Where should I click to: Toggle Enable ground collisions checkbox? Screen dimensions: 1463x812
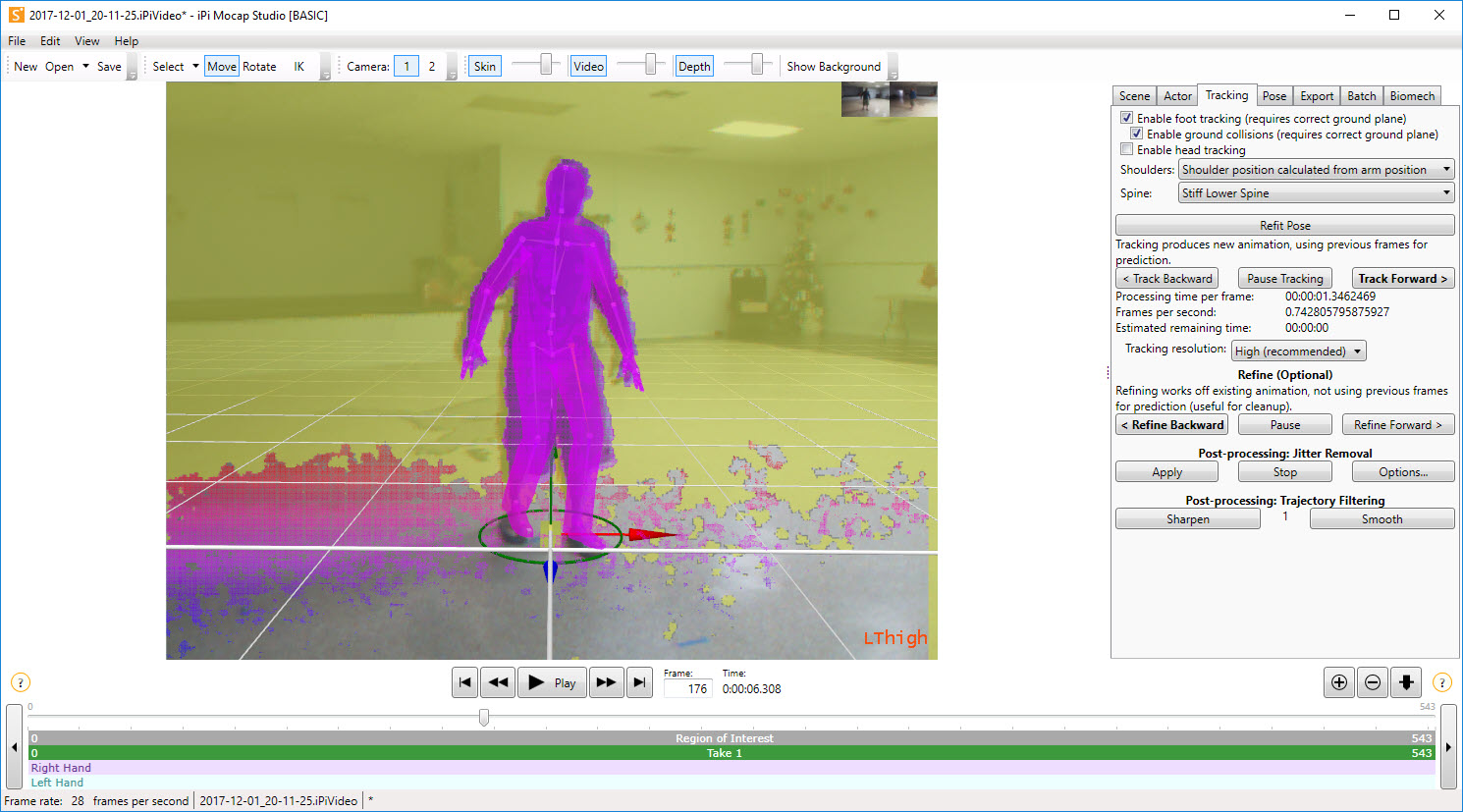click(x=1137, y=134)
